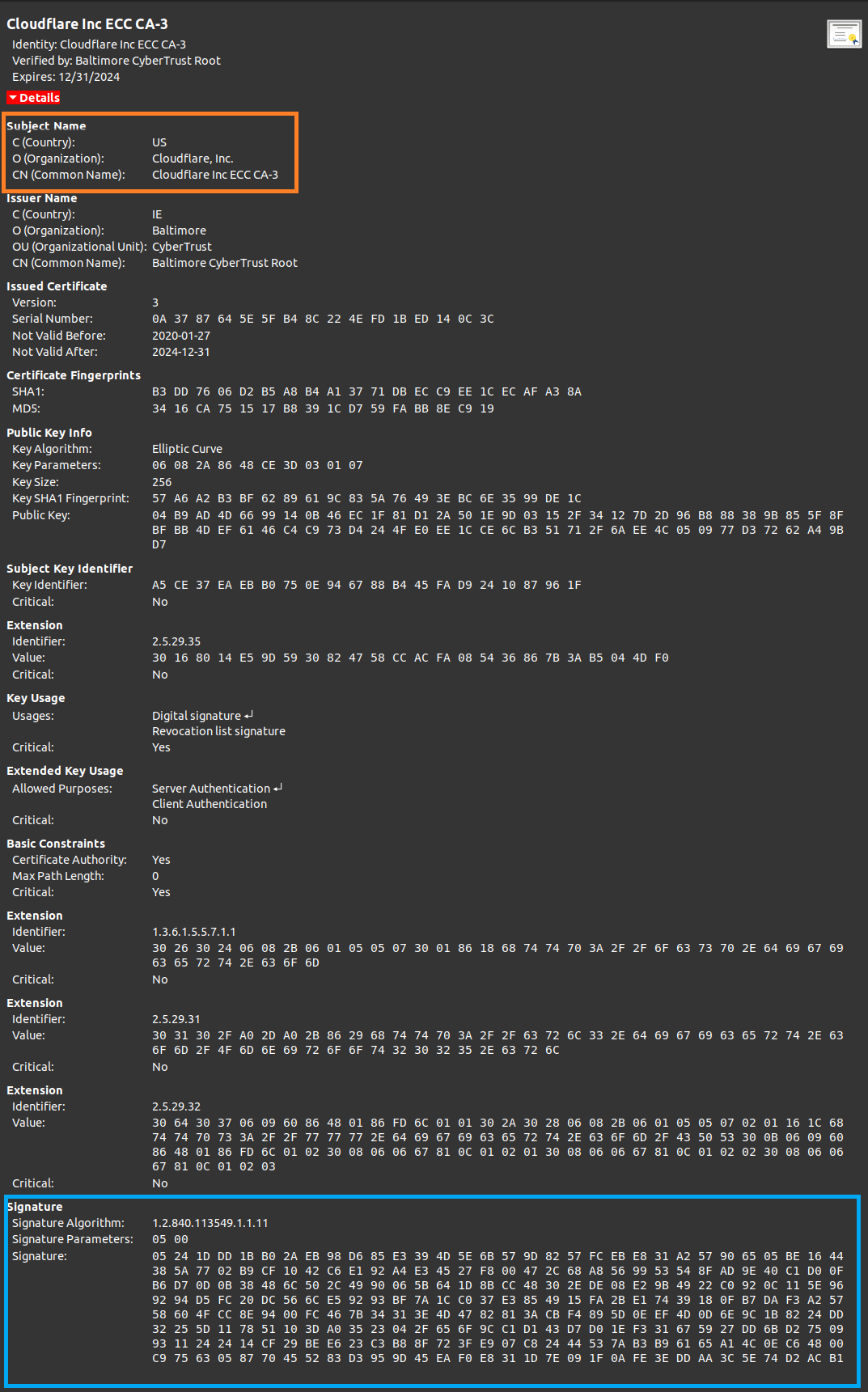This screenshot has height=1392, width=868.
Task: Select the Subject Name heading
Action: coord(46,126)
